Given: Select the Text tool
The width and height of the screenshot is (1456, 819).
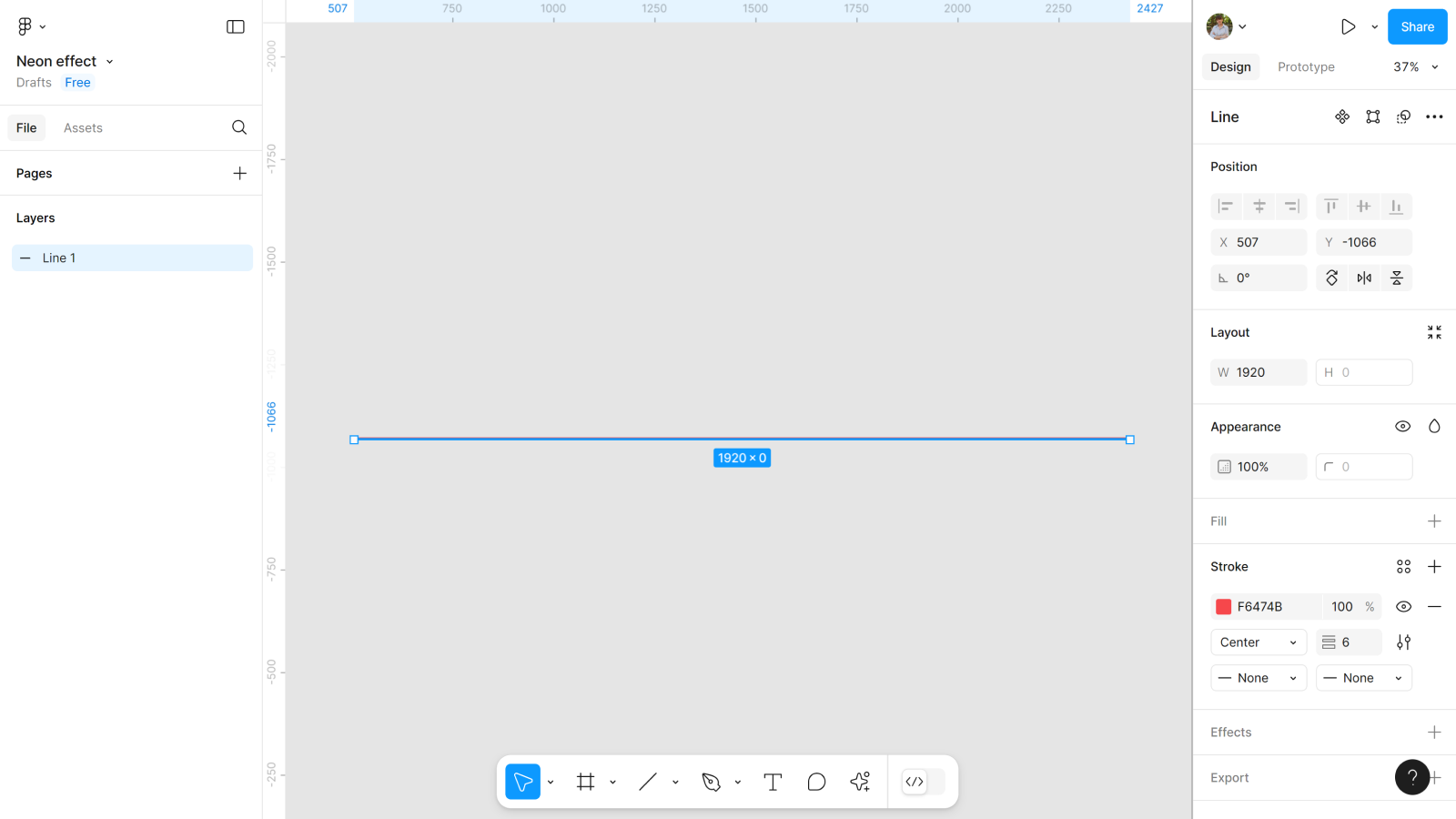Looking at the screenshot, I should click(773, 782).
